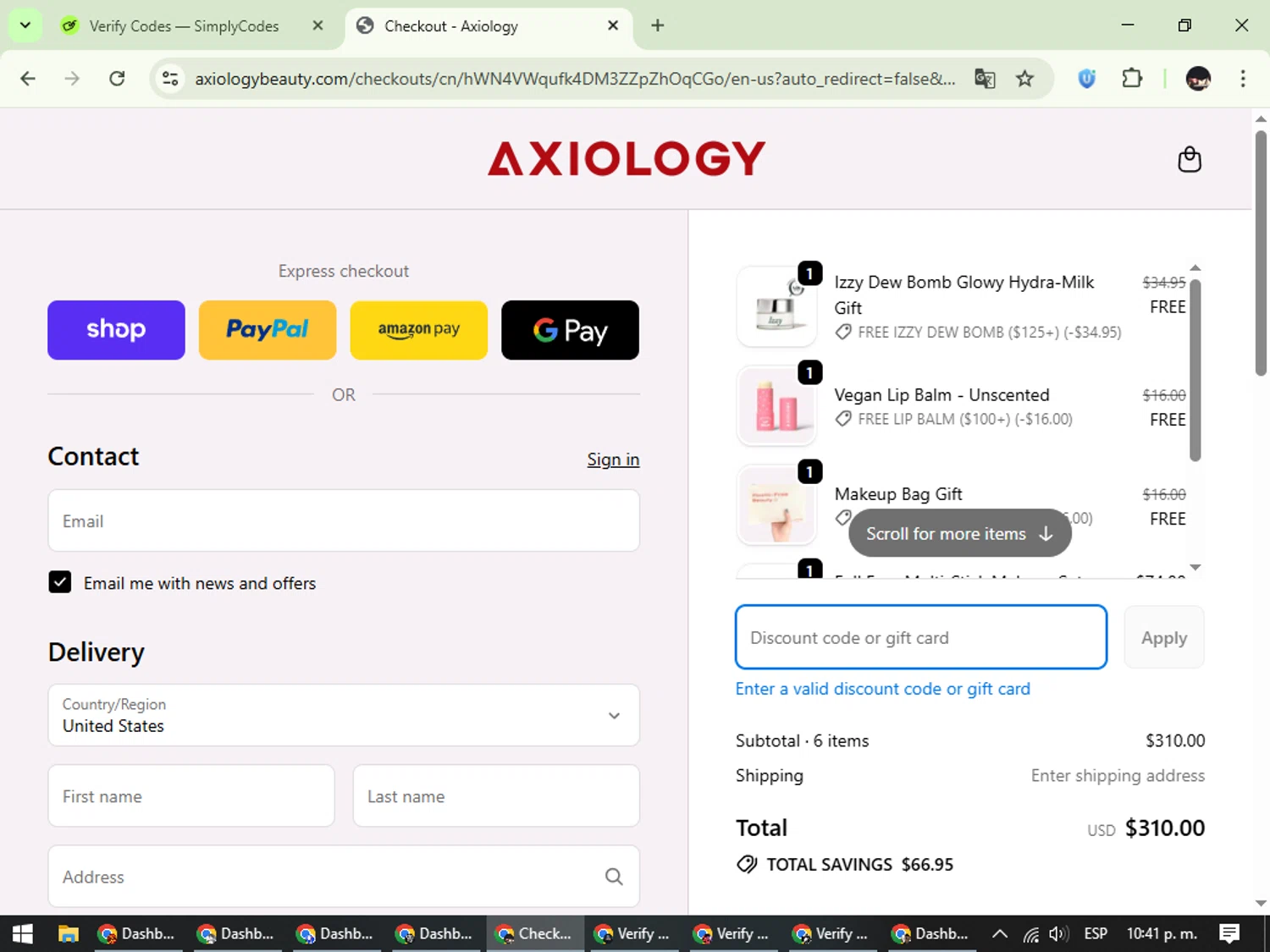Open File Explorer from the taskbar
This screenshot has height=952, width=1270.
(x=68, y=933)
